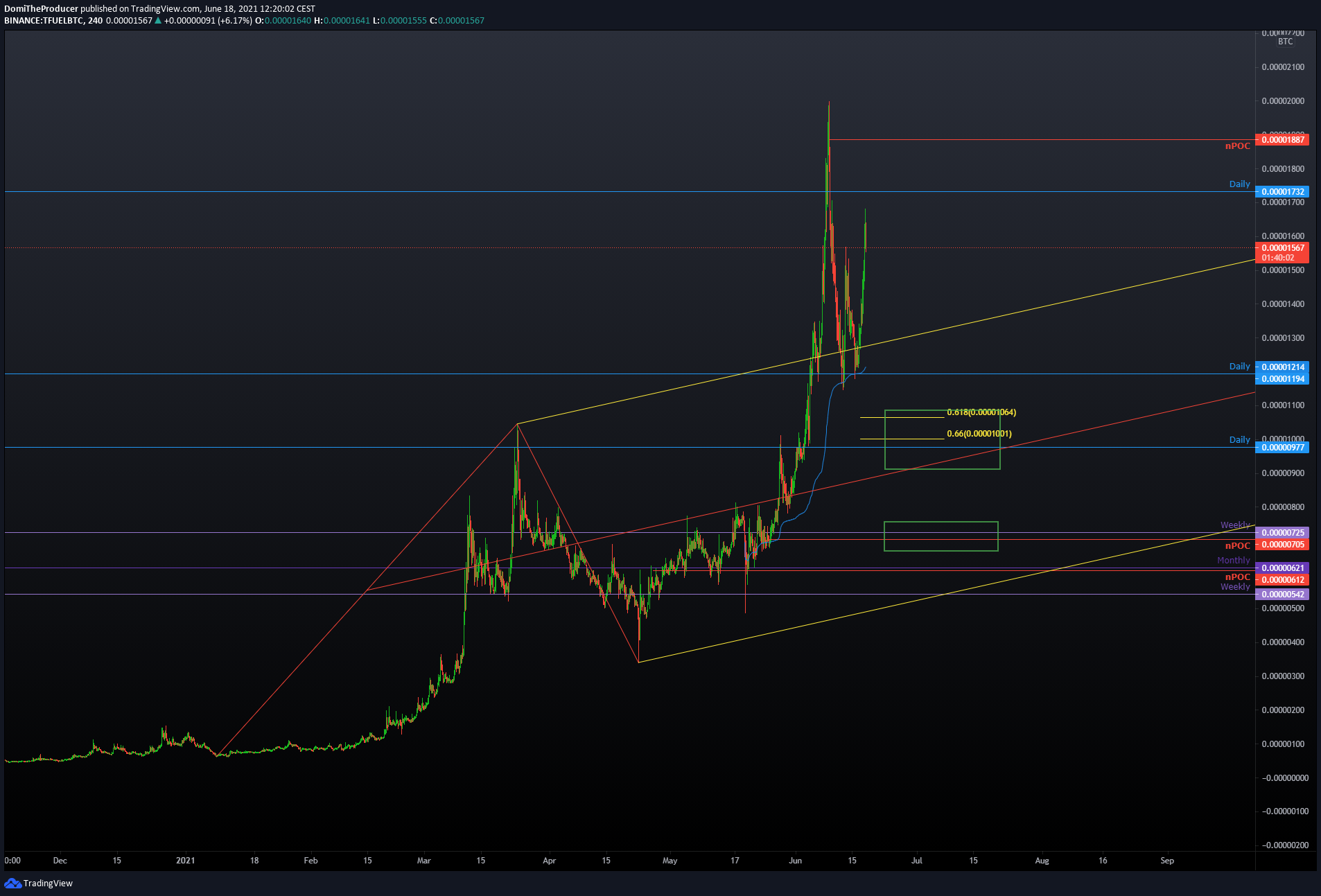Viewport: 1321px width, 896px height.
Task: Click the 0.618(0.00001064) fib label
Action: [981, 412]
